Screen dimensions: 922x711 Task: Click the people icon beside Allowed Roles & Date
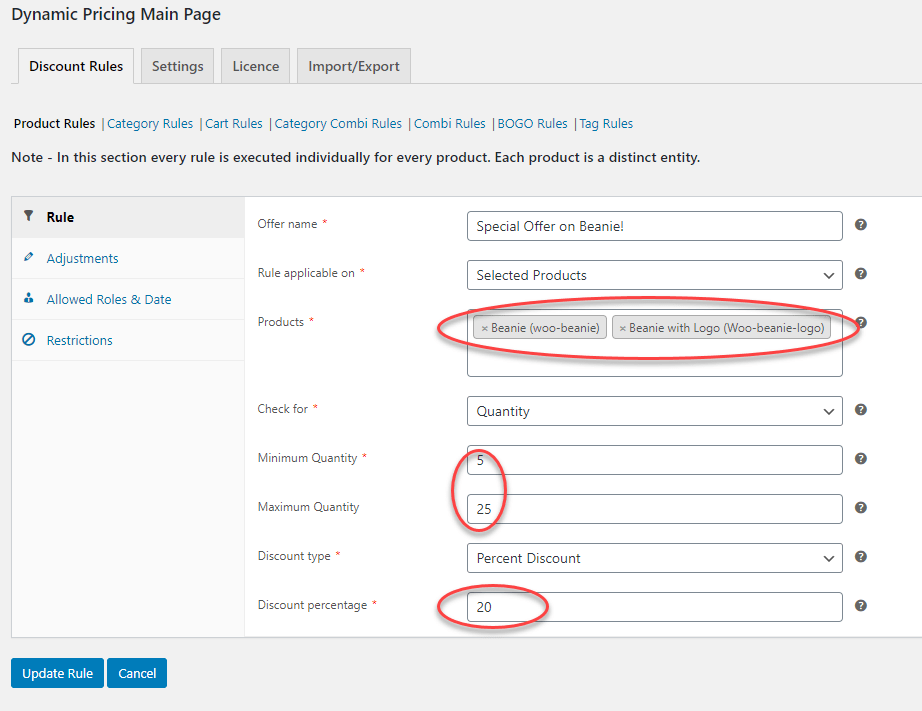coord(28,298)
